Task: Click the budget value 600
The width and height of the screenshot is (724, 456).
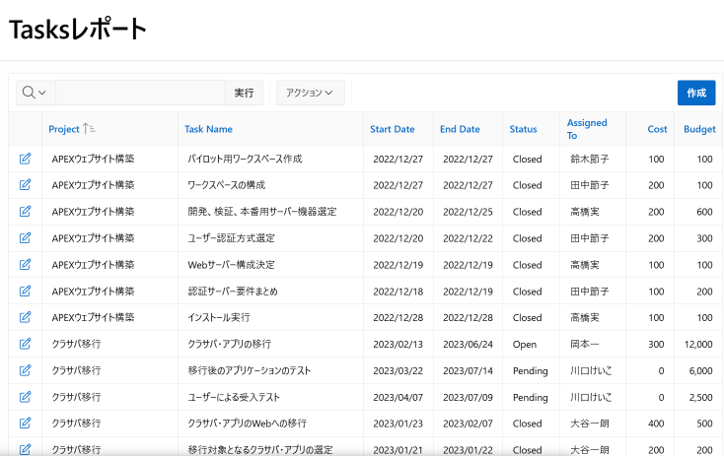Action: point(705,212)
